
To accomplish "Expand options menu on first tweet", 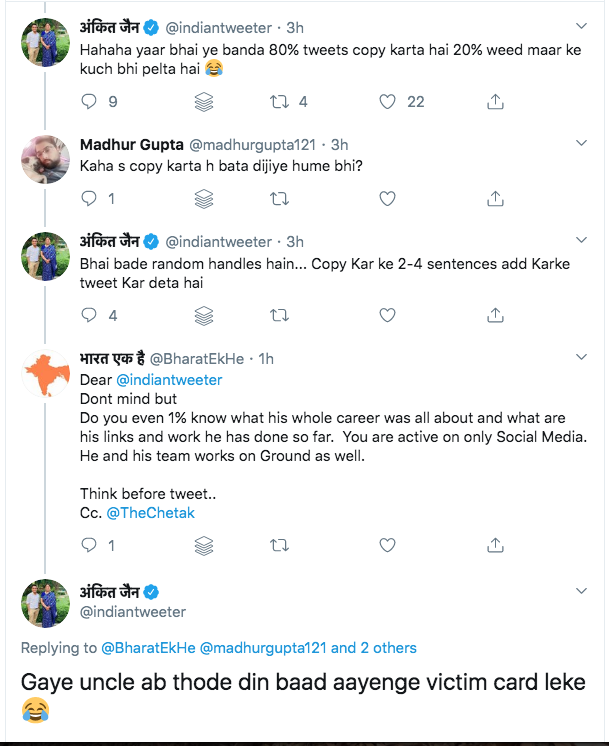I will tap(583, 24).
